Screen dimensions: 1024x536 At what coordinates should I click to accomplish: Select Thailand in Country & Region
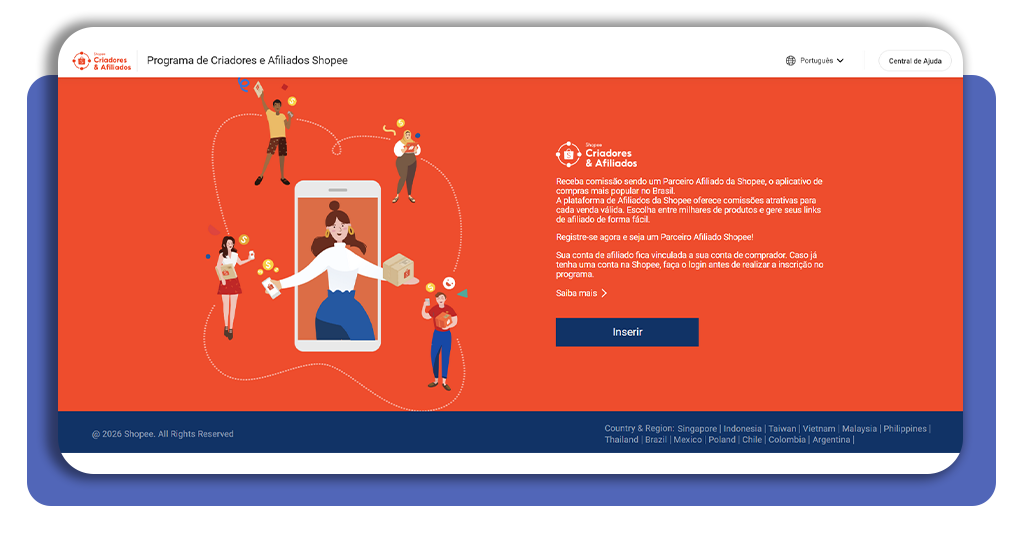[621, 440]
